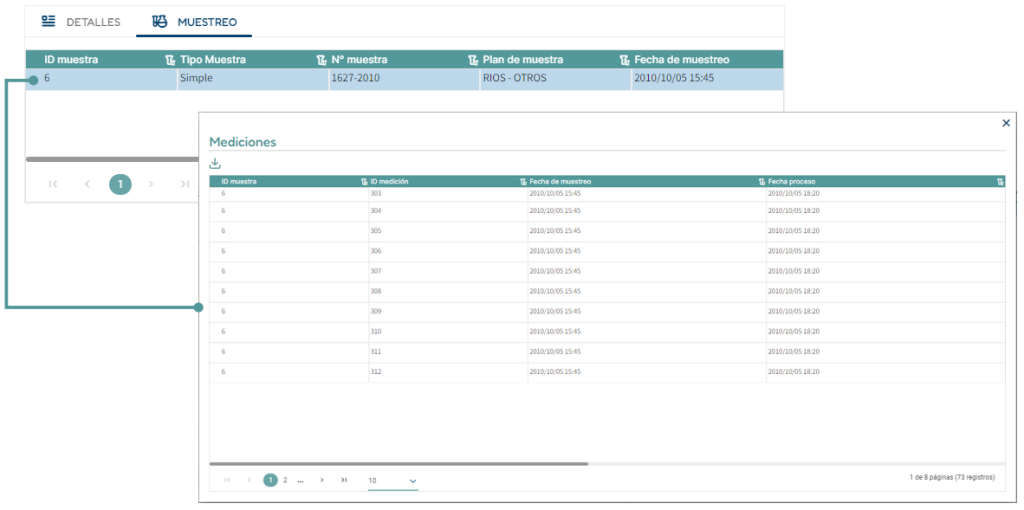Click page 1 in the sample table pager
The image size is (1024, 510).
tap(120, 184)
